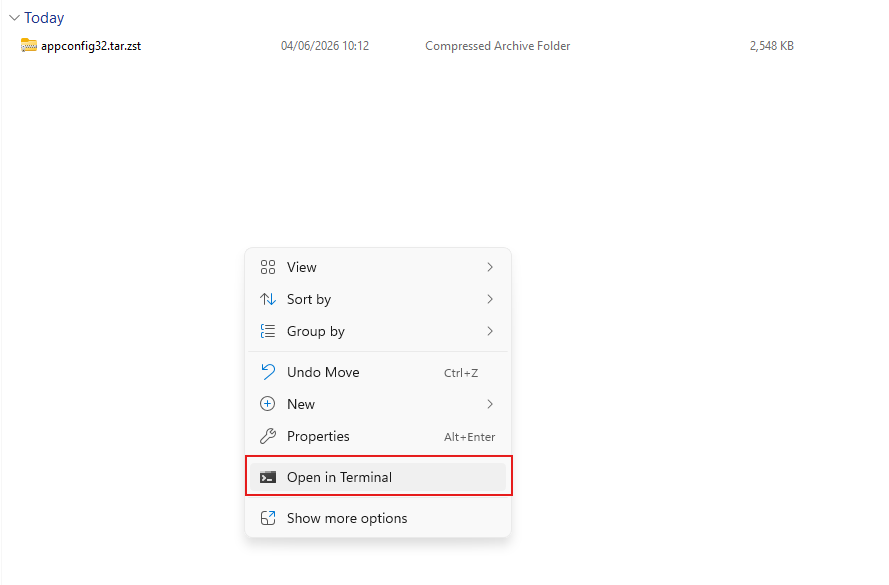Click the View grid icon
This screenshot has height=585, width=889.
click(268, 267)
